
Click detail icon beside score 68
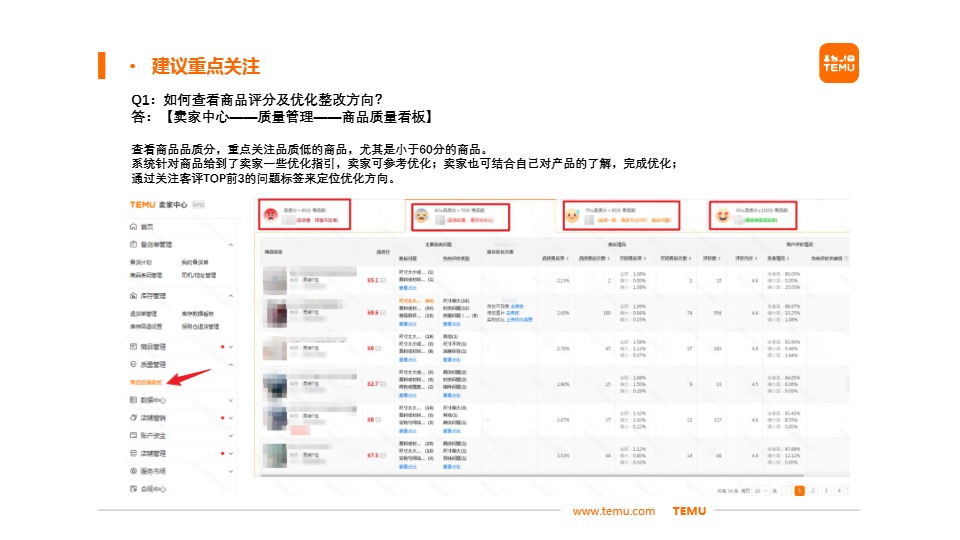pos(378,420)
